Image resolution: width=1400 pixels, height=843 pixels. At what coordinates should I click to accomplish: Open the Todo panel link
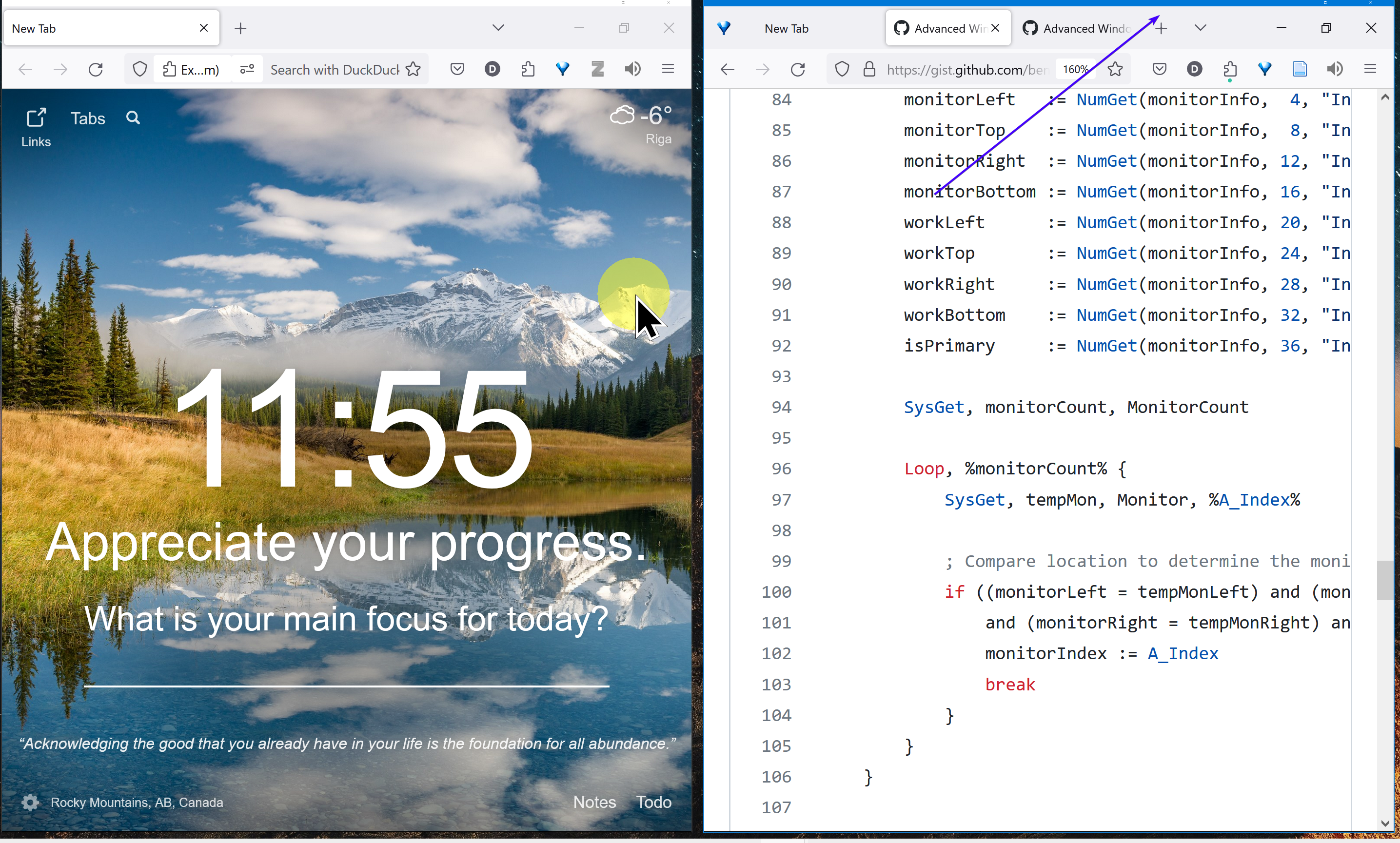click(654, 802)
